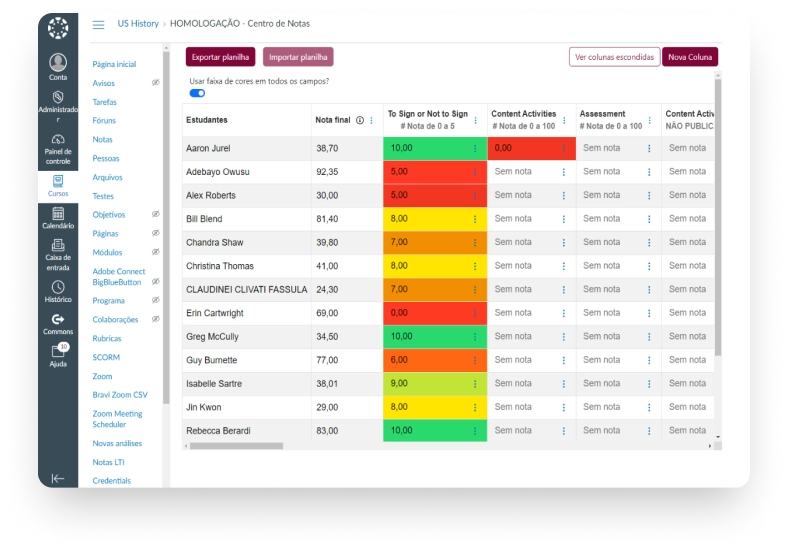Viewport: 788px width, 551px height.
Task: Click the Exportar planilha button
Action: click(221, 57)
